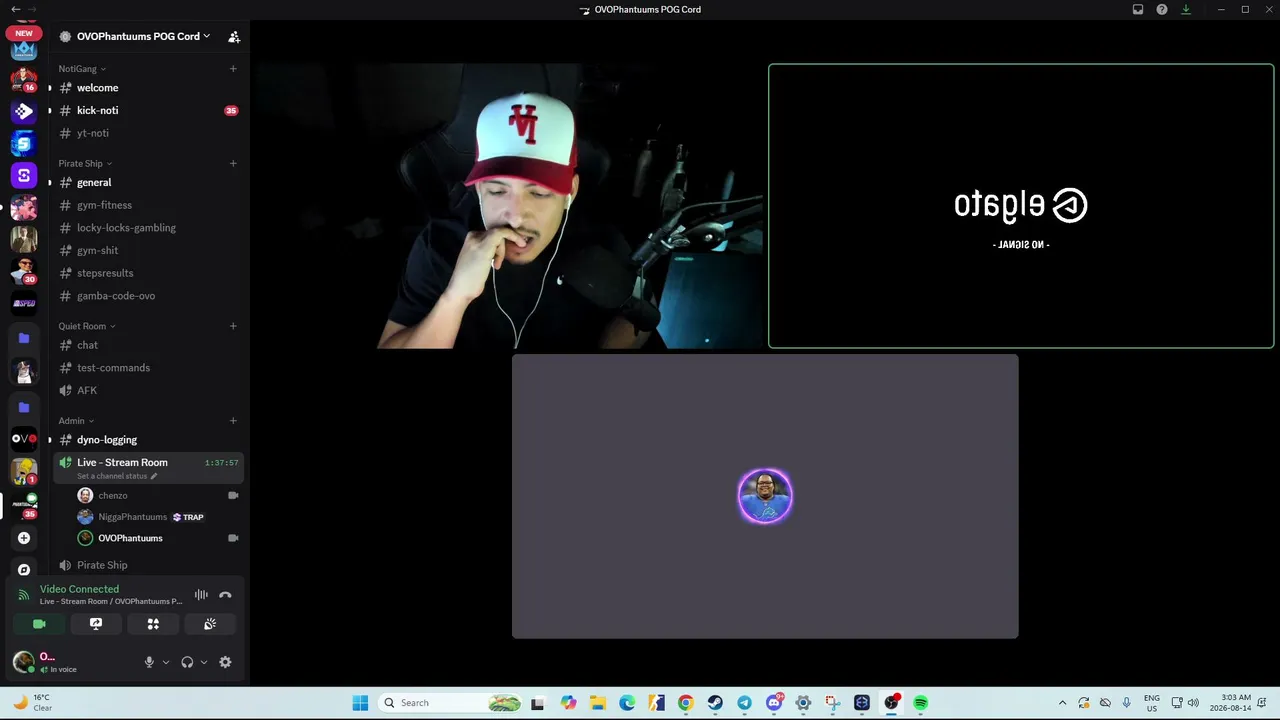Open the Homer Simpson server icon
The height and width of the screenshot is (720, 1280).
point(24,470)
